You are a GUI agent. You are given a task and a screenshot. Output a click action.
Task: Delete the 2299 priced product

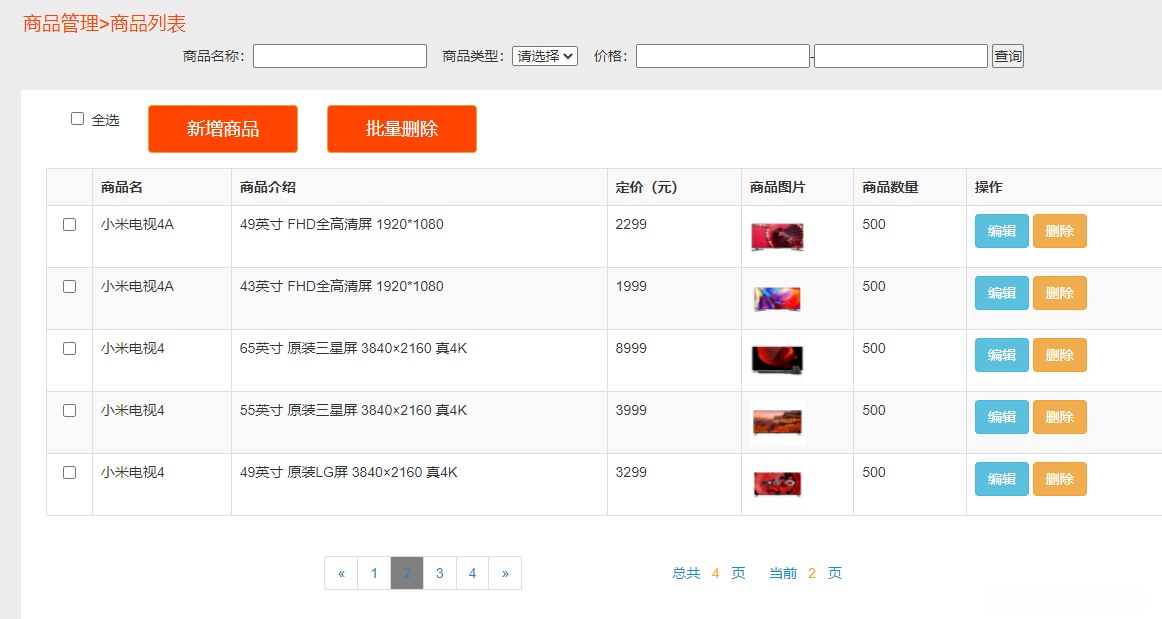click(1060, 231)
